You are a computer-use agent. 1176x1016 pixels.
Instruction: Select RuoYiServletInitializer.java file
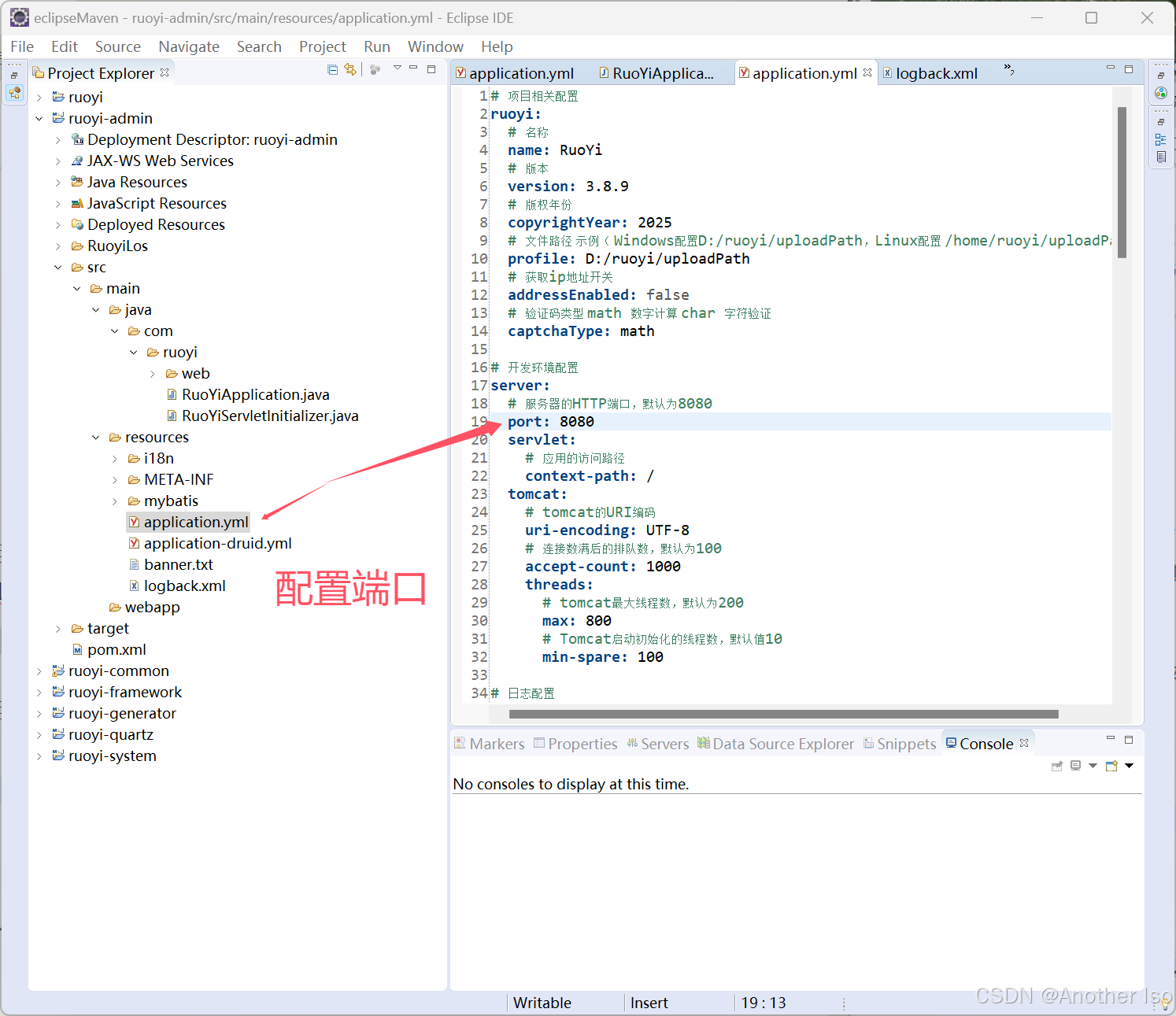pos(263,416)
